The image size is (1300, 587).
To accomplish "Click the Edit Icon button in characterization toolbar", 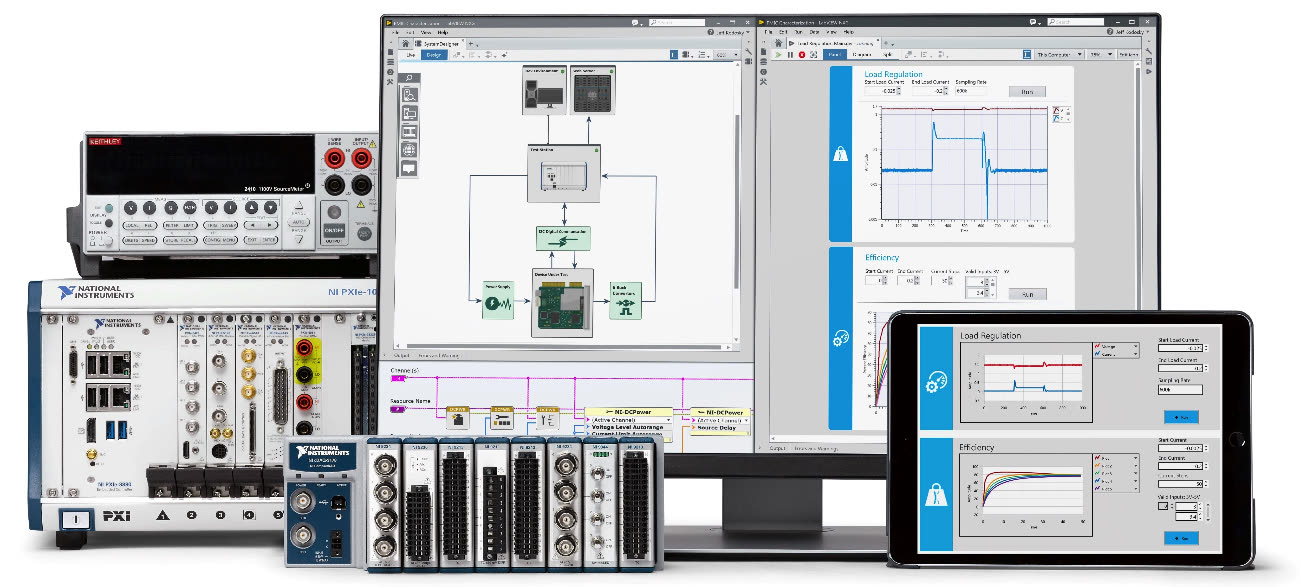I will (1130, 54).
